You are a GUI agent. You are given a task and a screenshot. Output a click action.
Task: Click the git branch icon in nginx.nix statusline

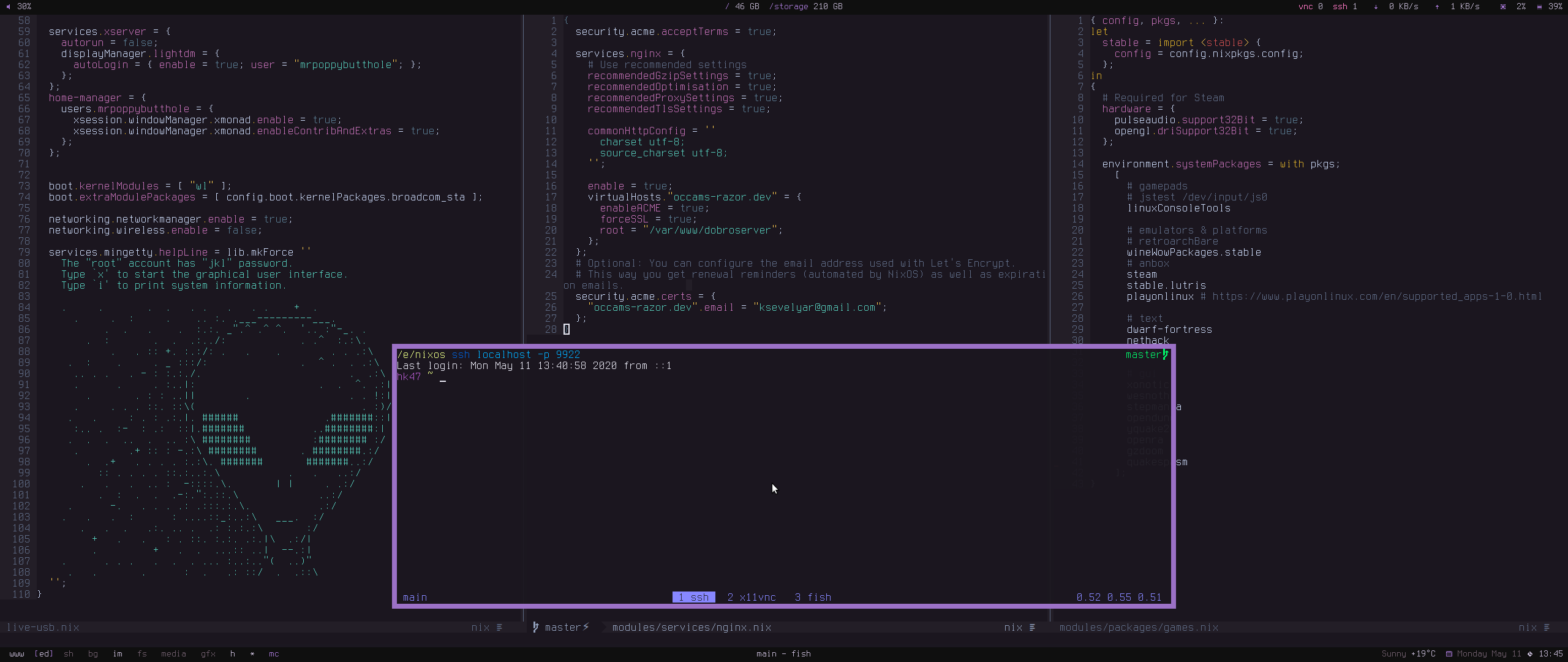[x=536, y=627]
